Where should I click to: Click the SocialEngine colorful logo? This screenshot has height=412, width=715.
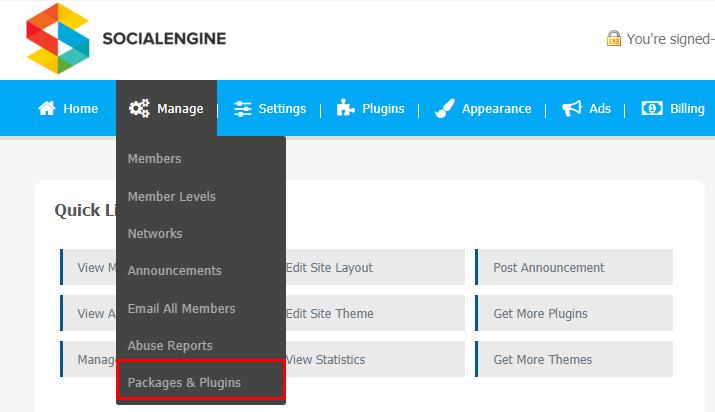(x=57, y=38)
